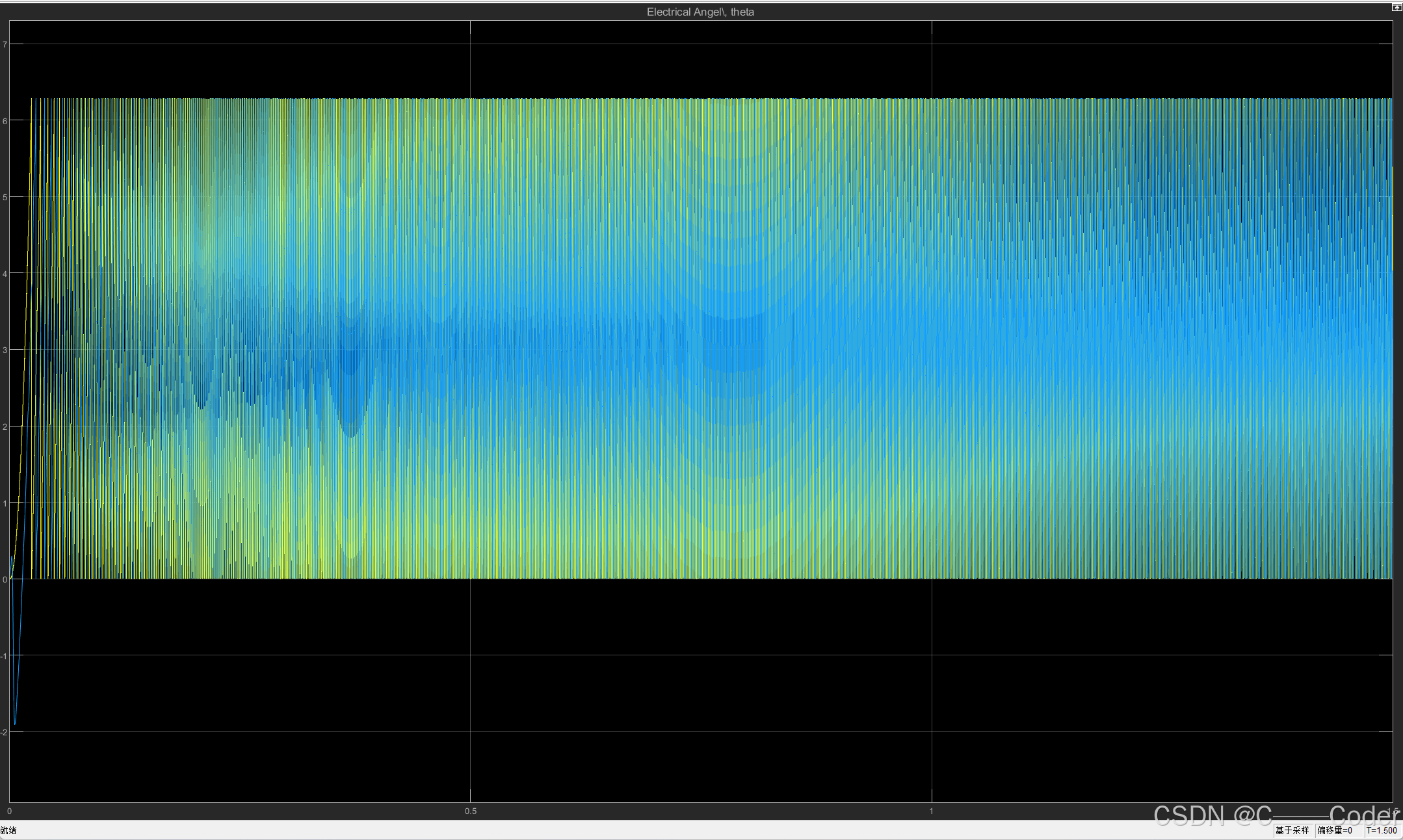Click the 'CSDN @C——Coder' watermark text
This screenshot has height=840, width=1403.
coord(1276,815)
